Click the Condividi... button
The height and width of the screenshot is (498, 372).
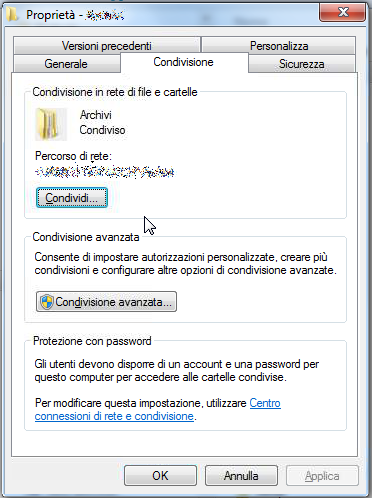(72, 198)
